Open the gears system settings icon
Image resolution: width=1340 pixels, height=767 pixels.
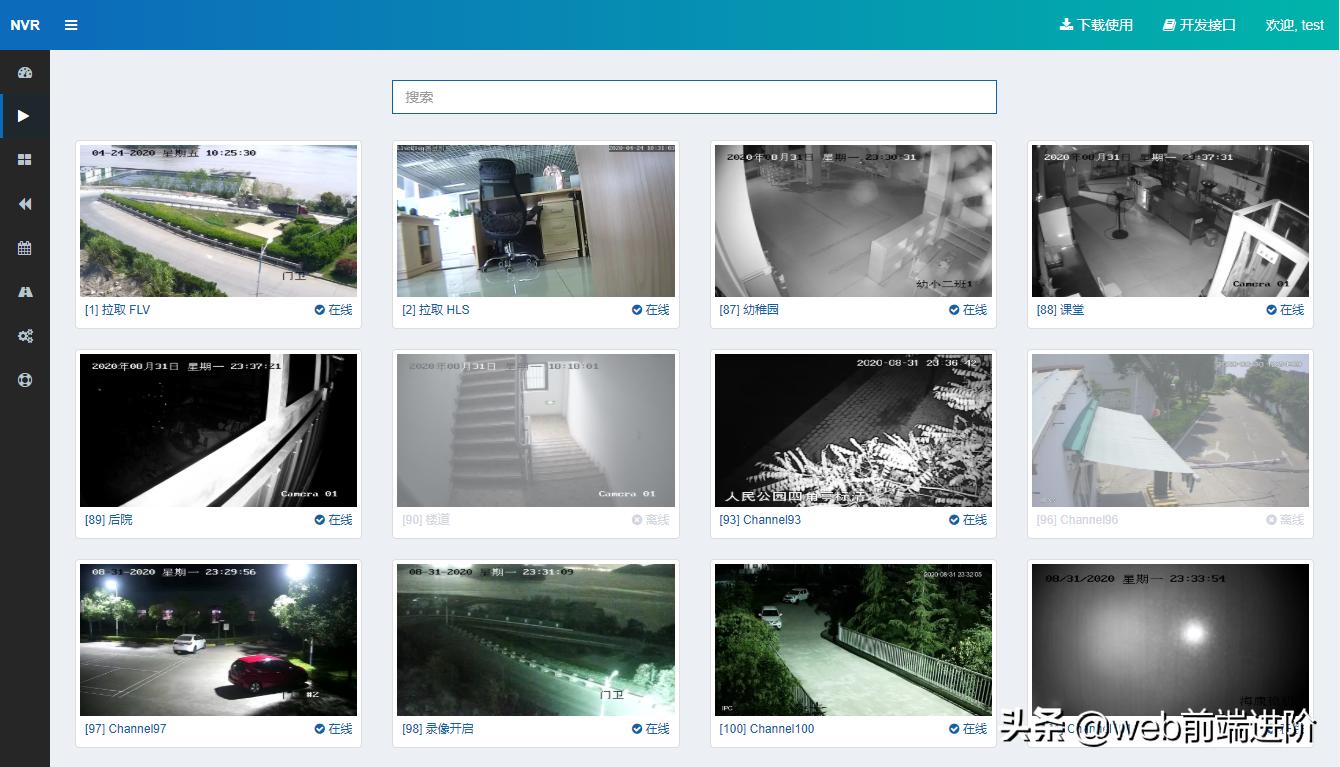pyautogui.click(x=24, y=336)
